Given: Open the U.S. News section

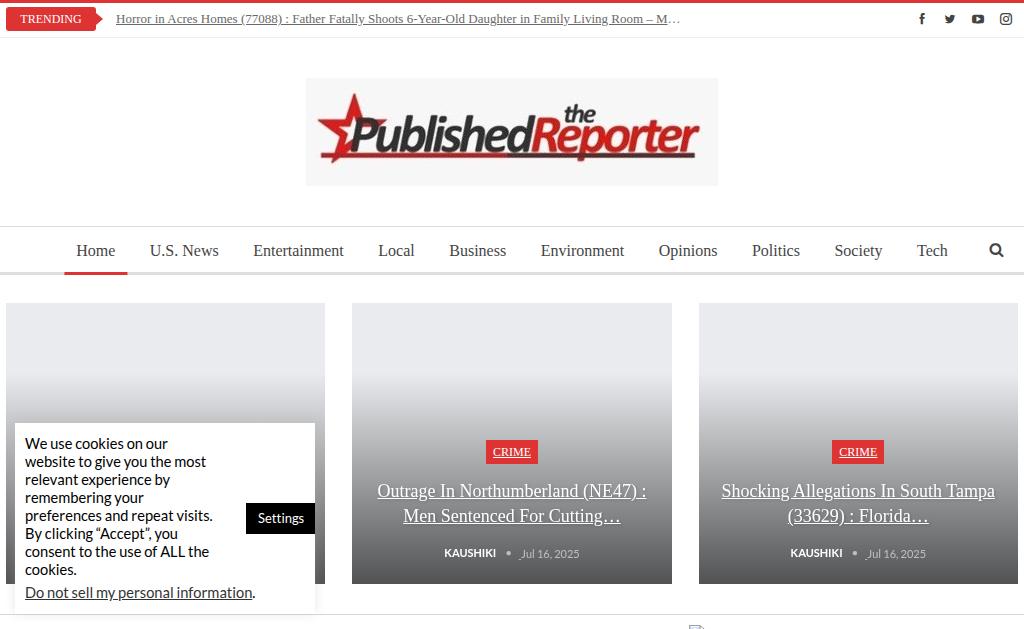Looking at the screenshot, I should (x=184, y=251).
